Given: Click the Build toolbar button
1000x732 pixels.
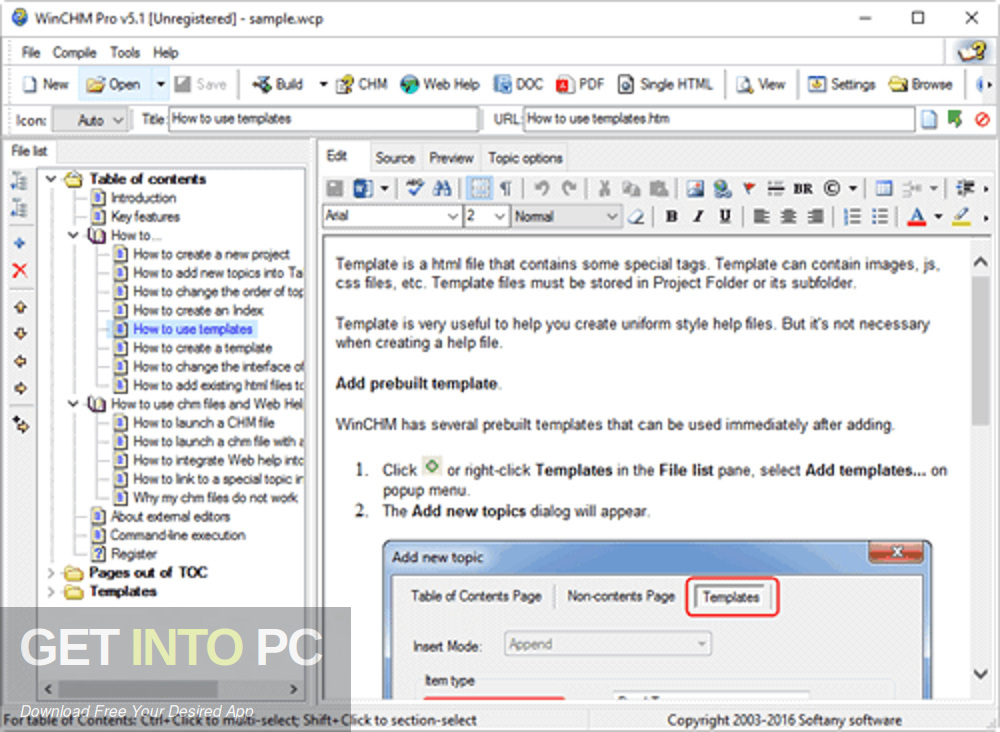Looking at the screenshot, I should [277, 84].
